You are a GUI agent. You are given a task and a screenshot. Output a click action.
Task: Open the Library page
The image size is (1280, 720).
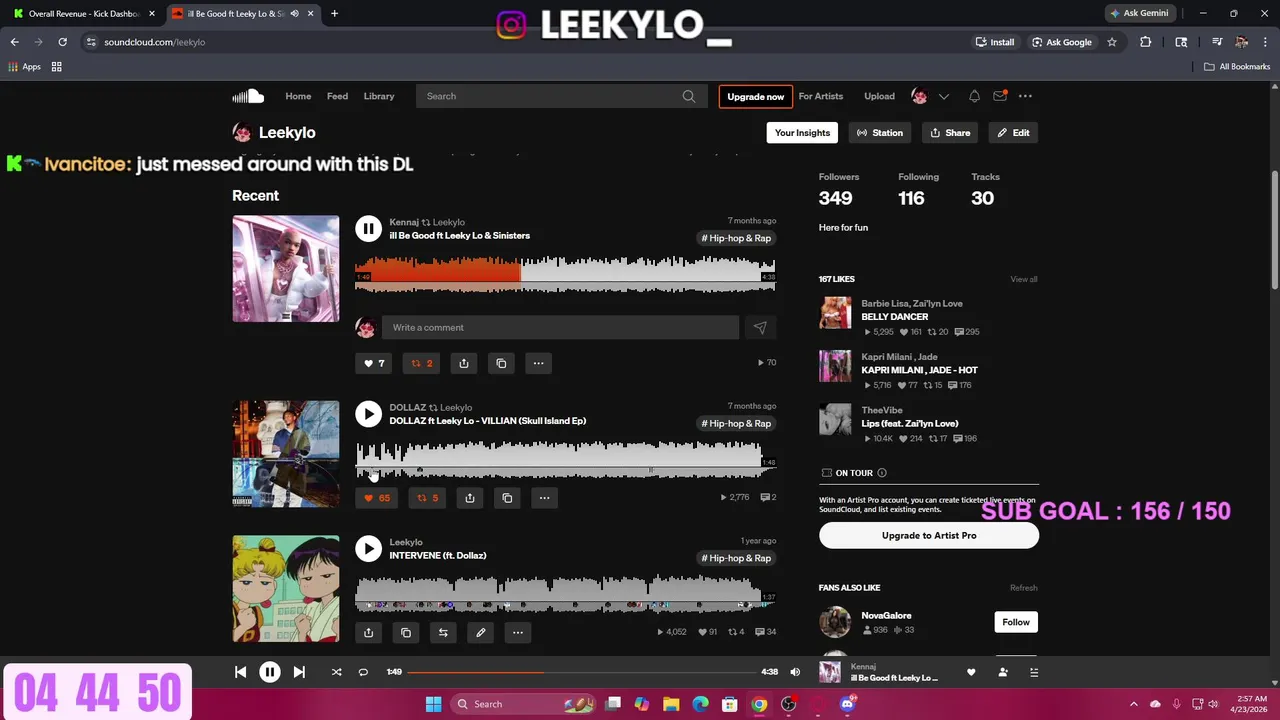point(379,96)
